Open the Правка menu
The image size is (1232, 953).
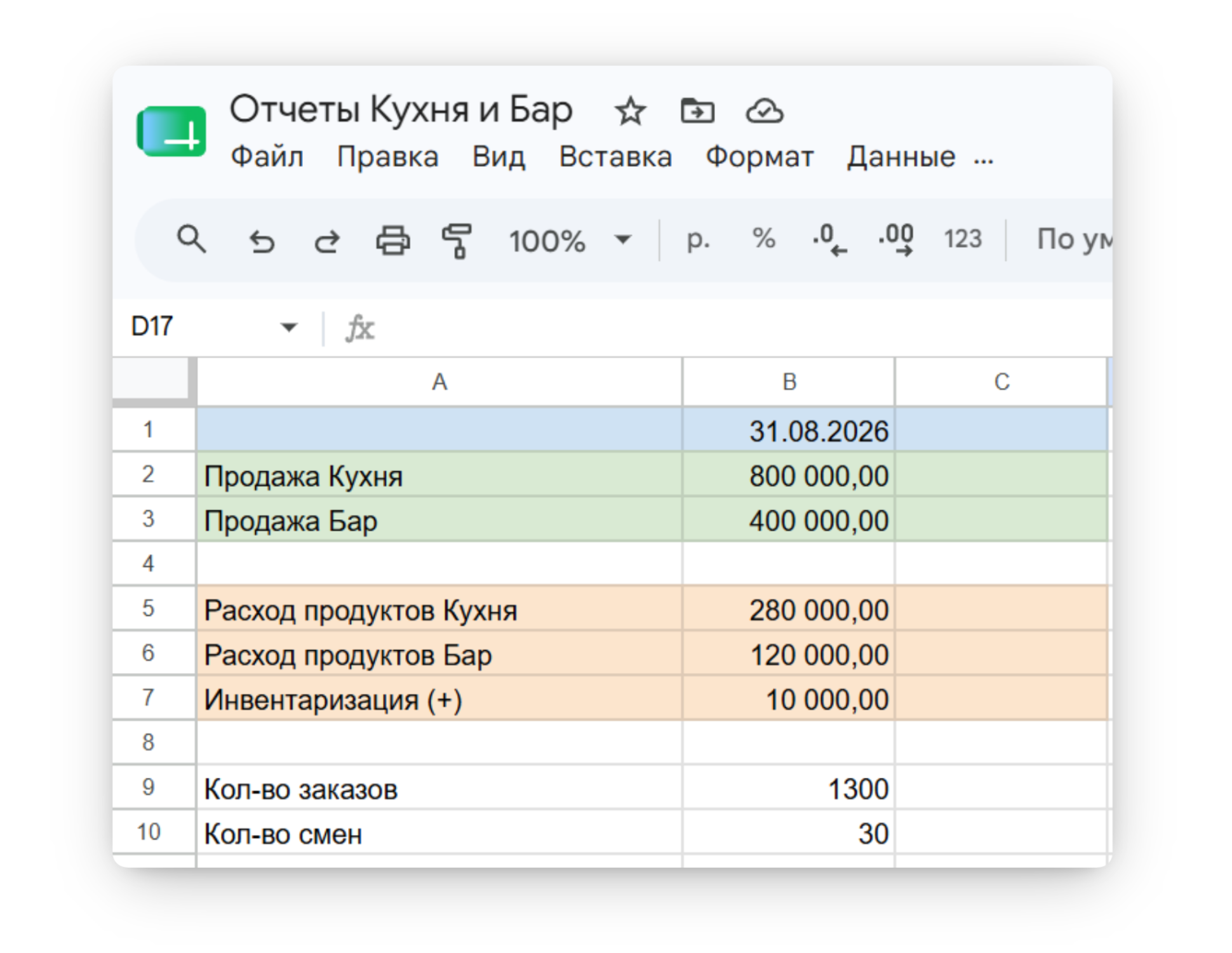tap(387, 156)
